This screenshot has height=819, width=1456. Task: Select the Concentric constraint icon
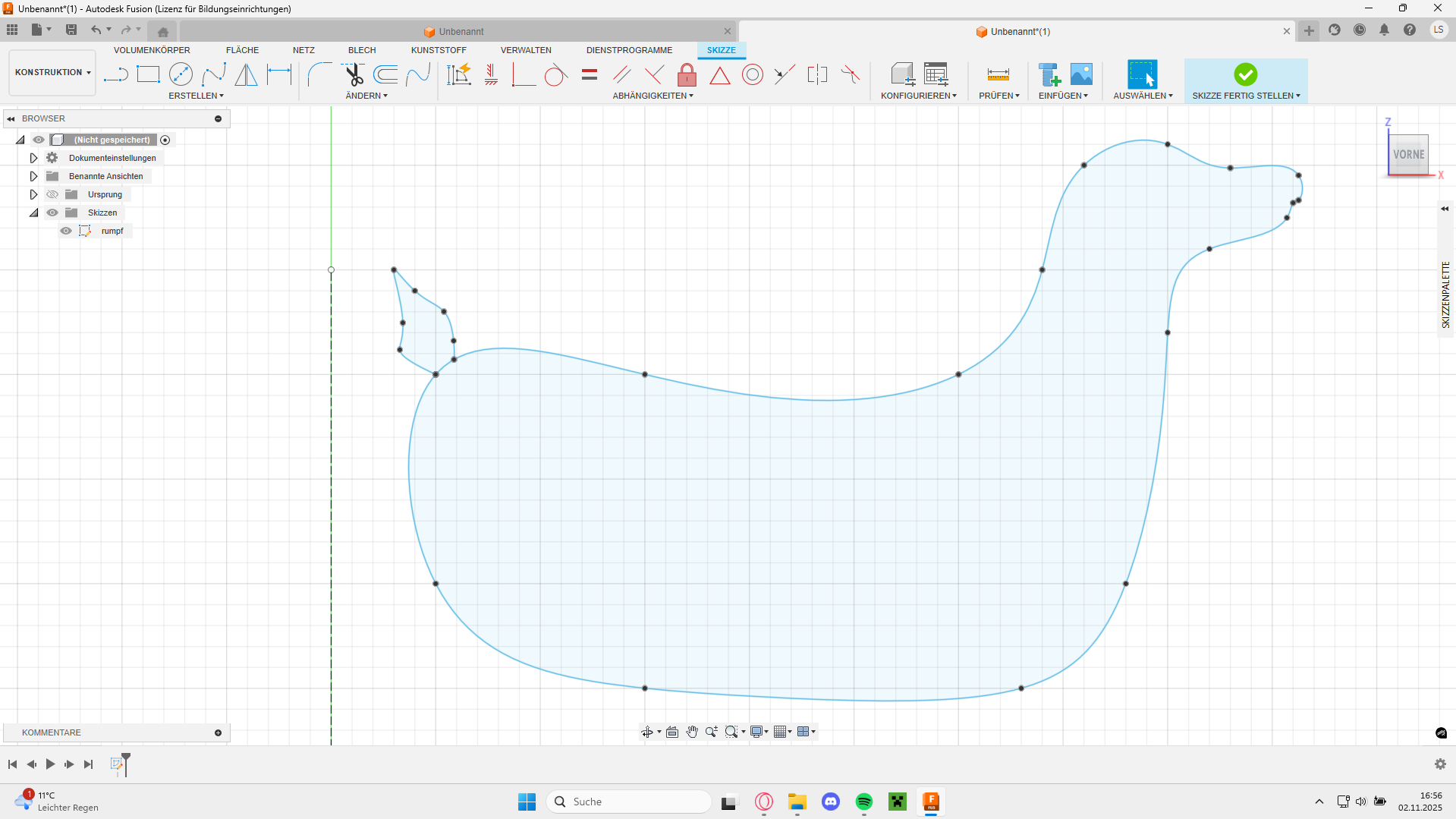click(752, 74)
